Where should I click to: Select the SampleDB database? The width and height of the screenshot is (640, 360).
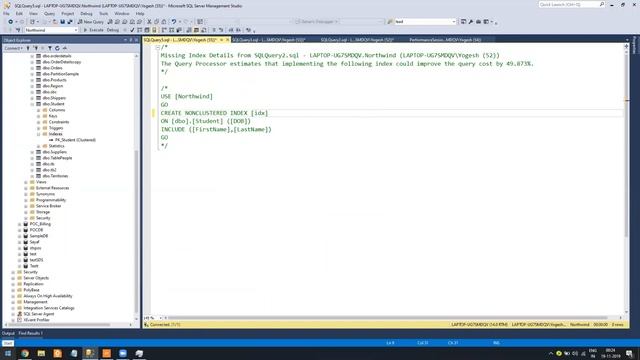[x=38, y=236]
